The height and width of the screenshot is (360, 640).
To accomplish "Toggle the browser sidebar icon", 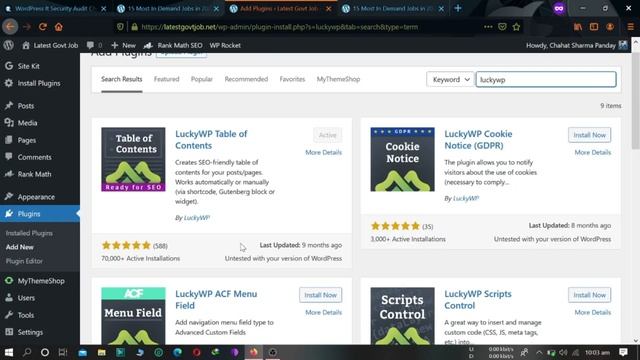I will (594, 27).
